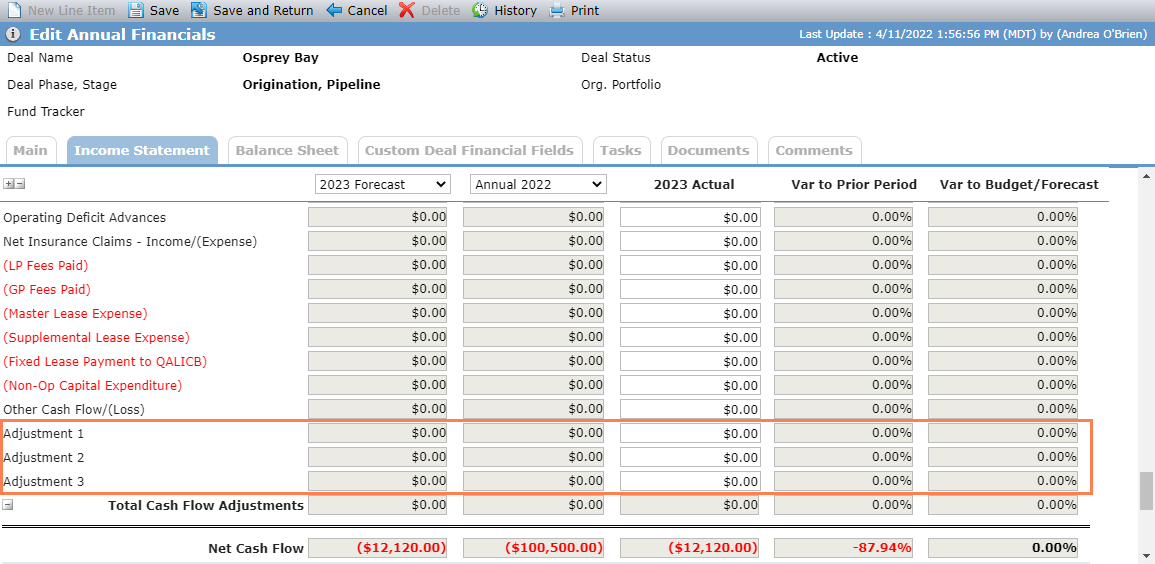Open the Balance Sheet tab
Viewport: 1155px width, 564px height.
click(287, 150)
